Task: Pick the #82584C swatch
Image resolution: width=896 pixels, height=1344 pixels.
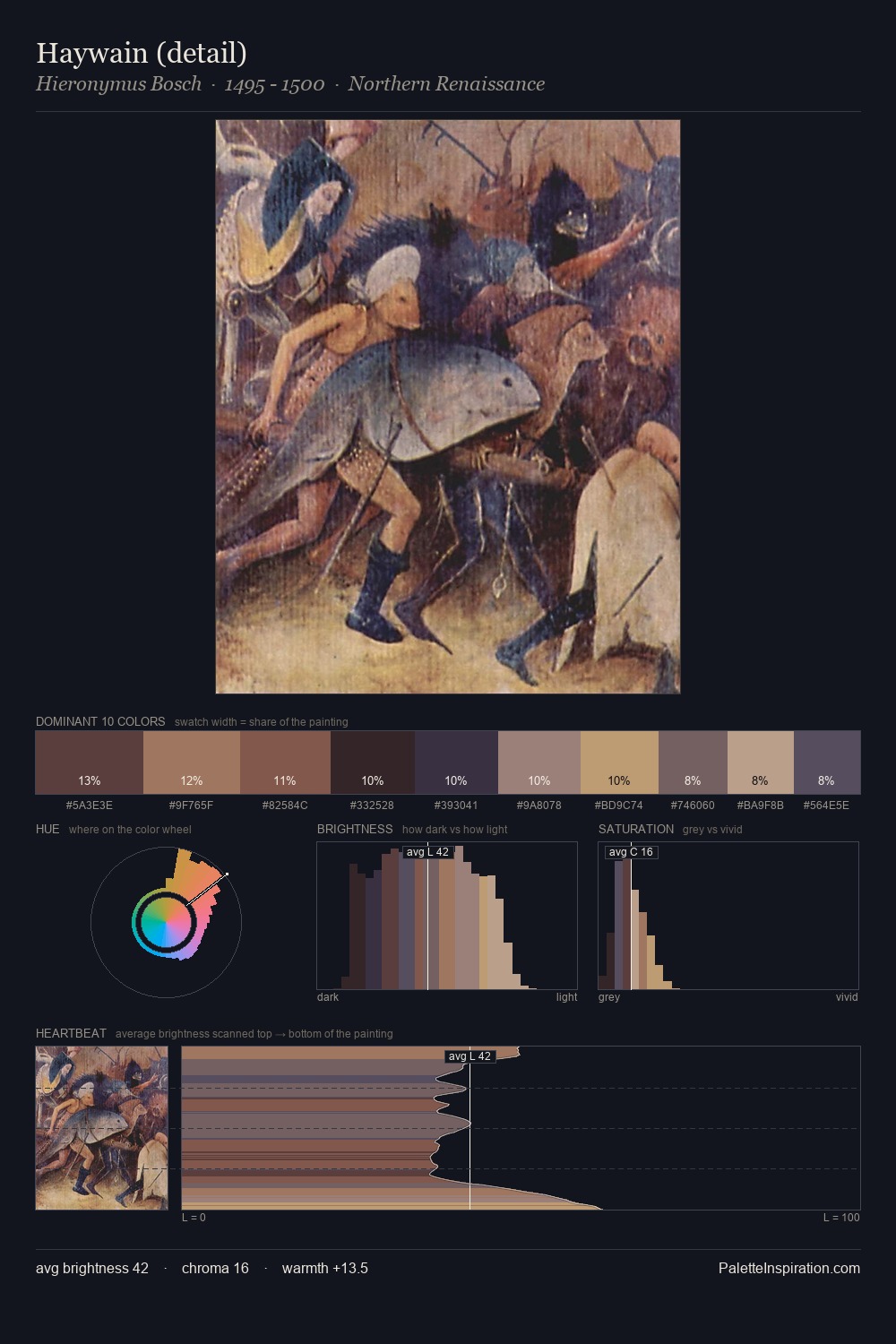Action: click(285, 762)
